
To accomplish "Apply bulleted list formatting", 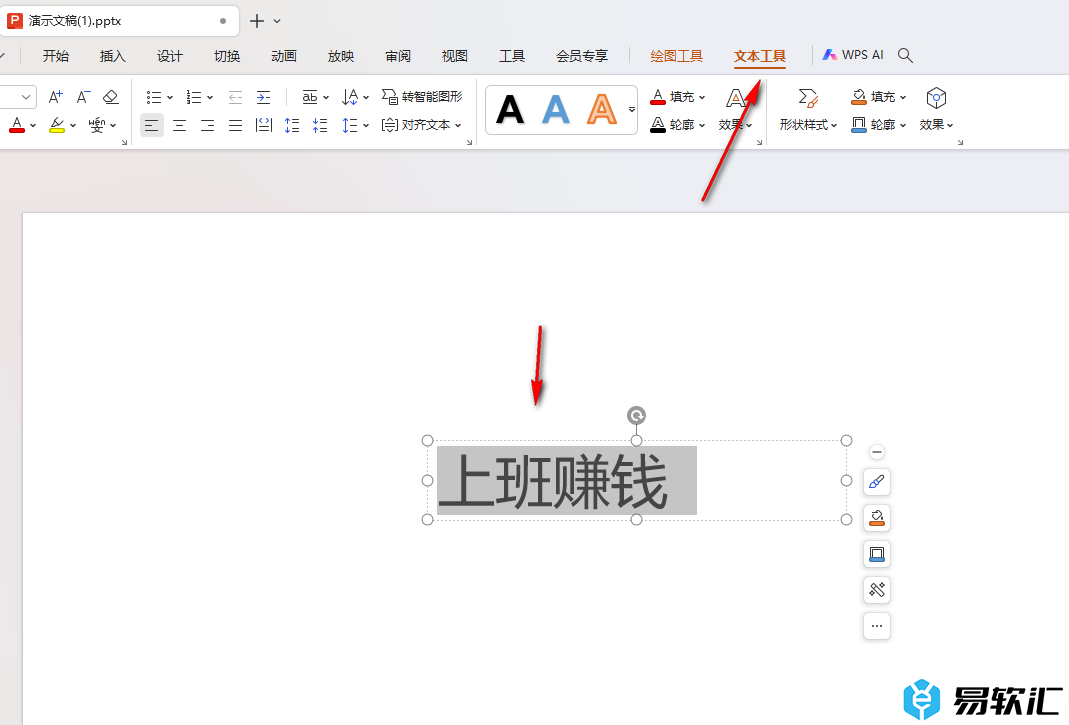I will point(153,98).
